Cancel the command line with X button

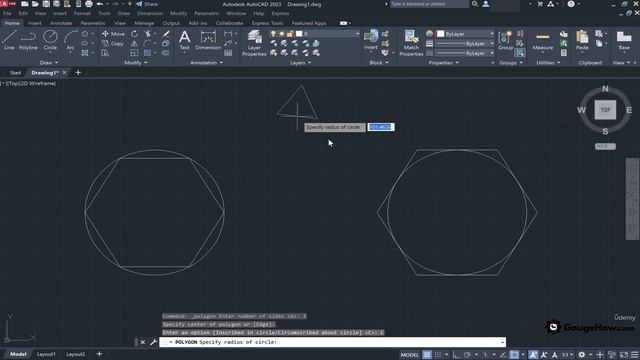click(143, 342)
